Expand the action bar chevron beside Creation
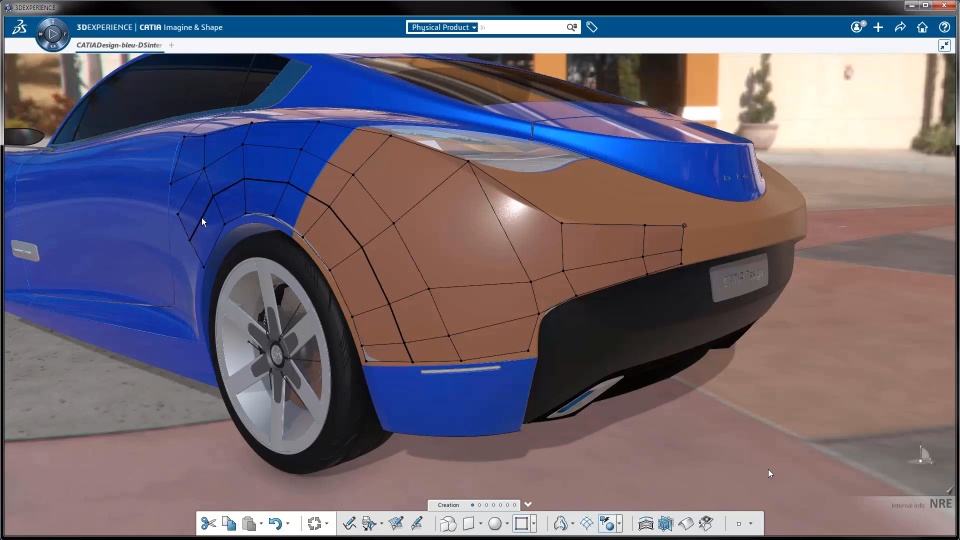The height and width of the screenshot is (540, 960). tap(528, 505)
